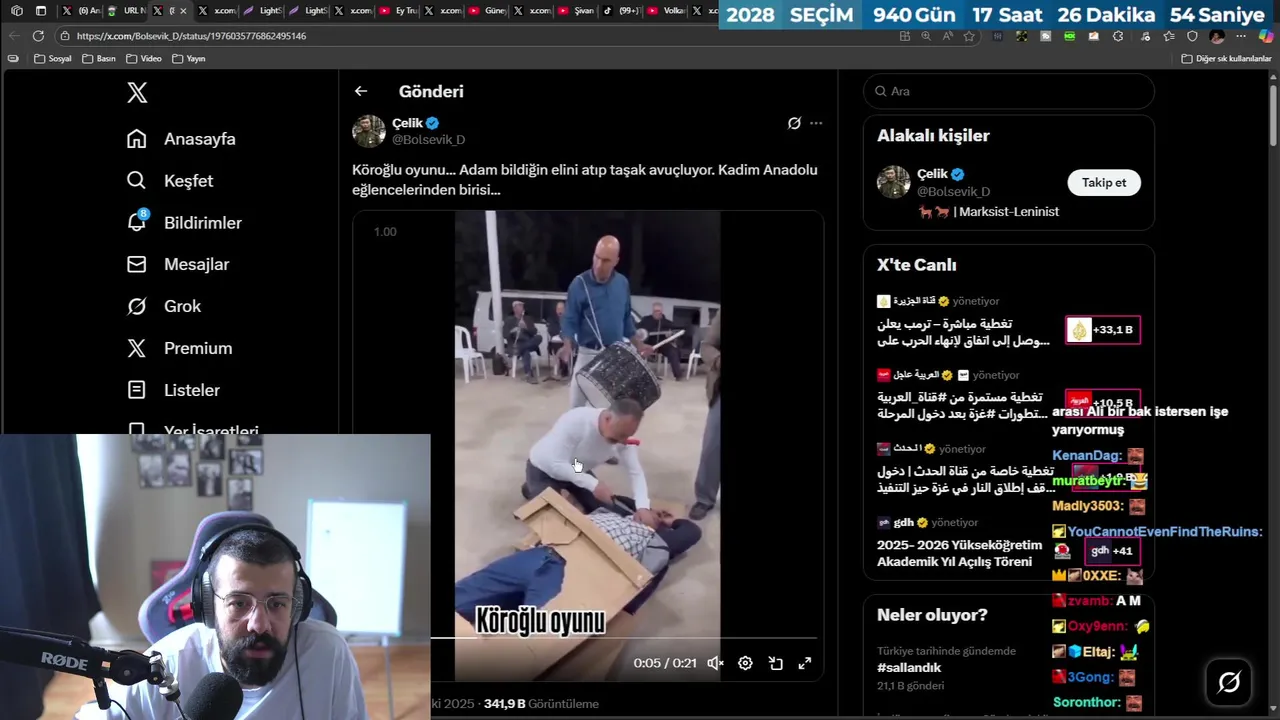Viewport: 1280px width, 720px height.
Task: Open browser essentials shield icon
Action: tap(1192, 36)
